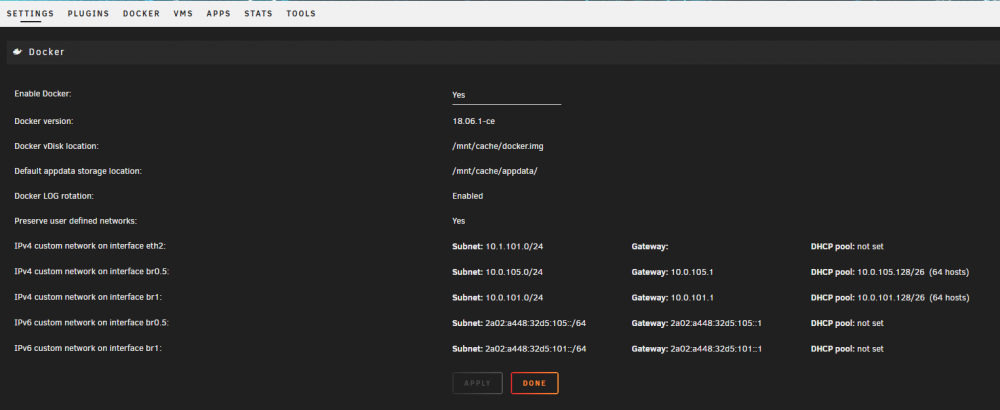
Task: Click Yes value for Preserve user defined networks
Action: click(459, 221)
